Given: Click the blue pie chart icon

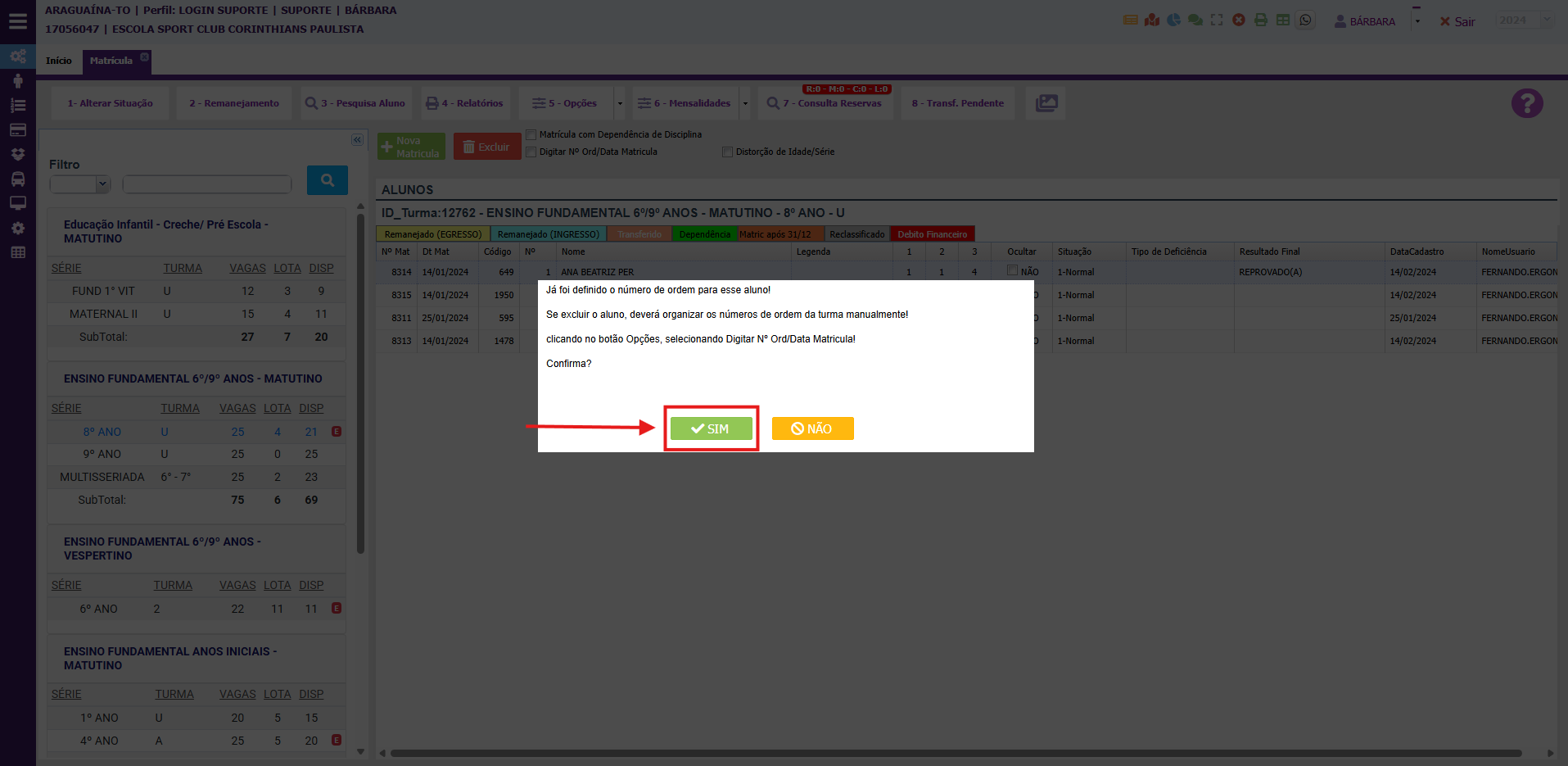Looking at the screenshot, I should (1173, 20).
